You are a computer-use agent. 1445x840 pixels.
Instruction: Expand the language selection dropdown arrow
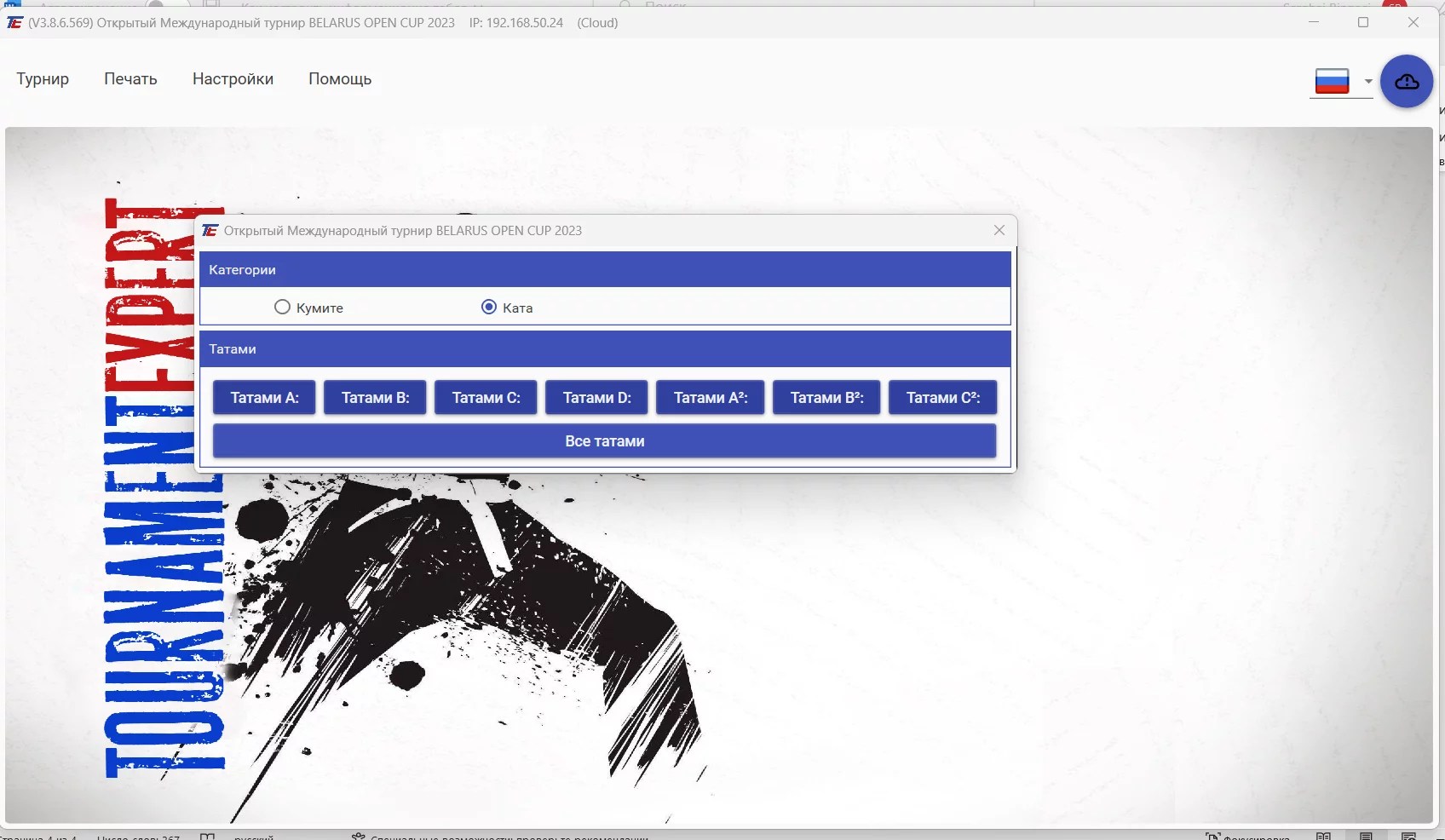click(x=1367, y=82)
